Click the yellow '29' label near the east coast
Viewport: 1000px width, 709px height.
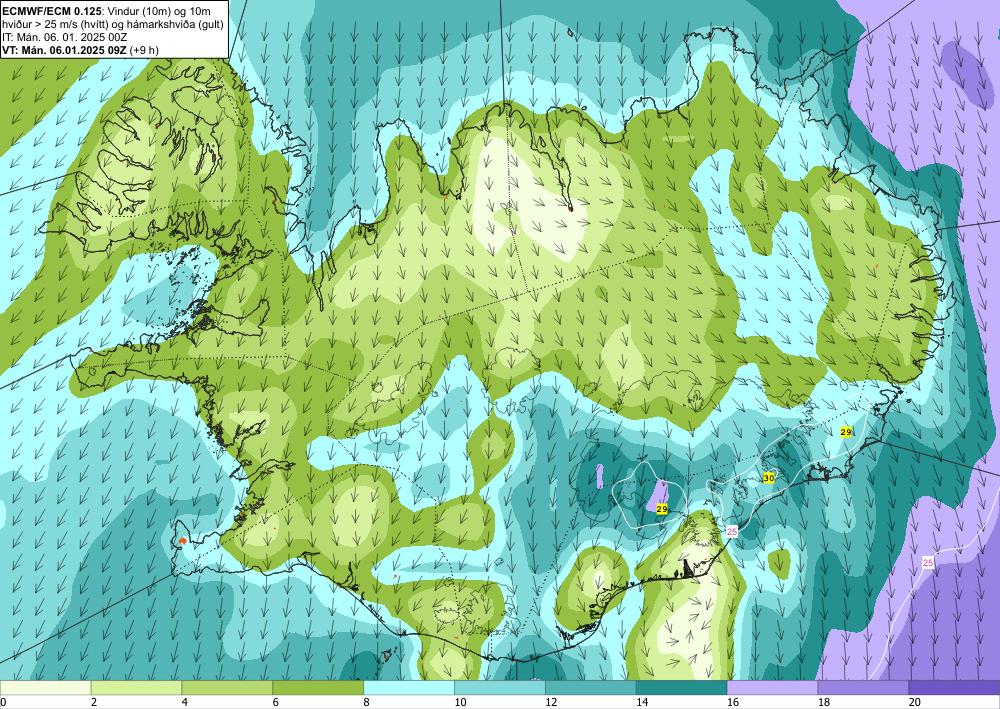pyautogui.click(x=846, y=432)
